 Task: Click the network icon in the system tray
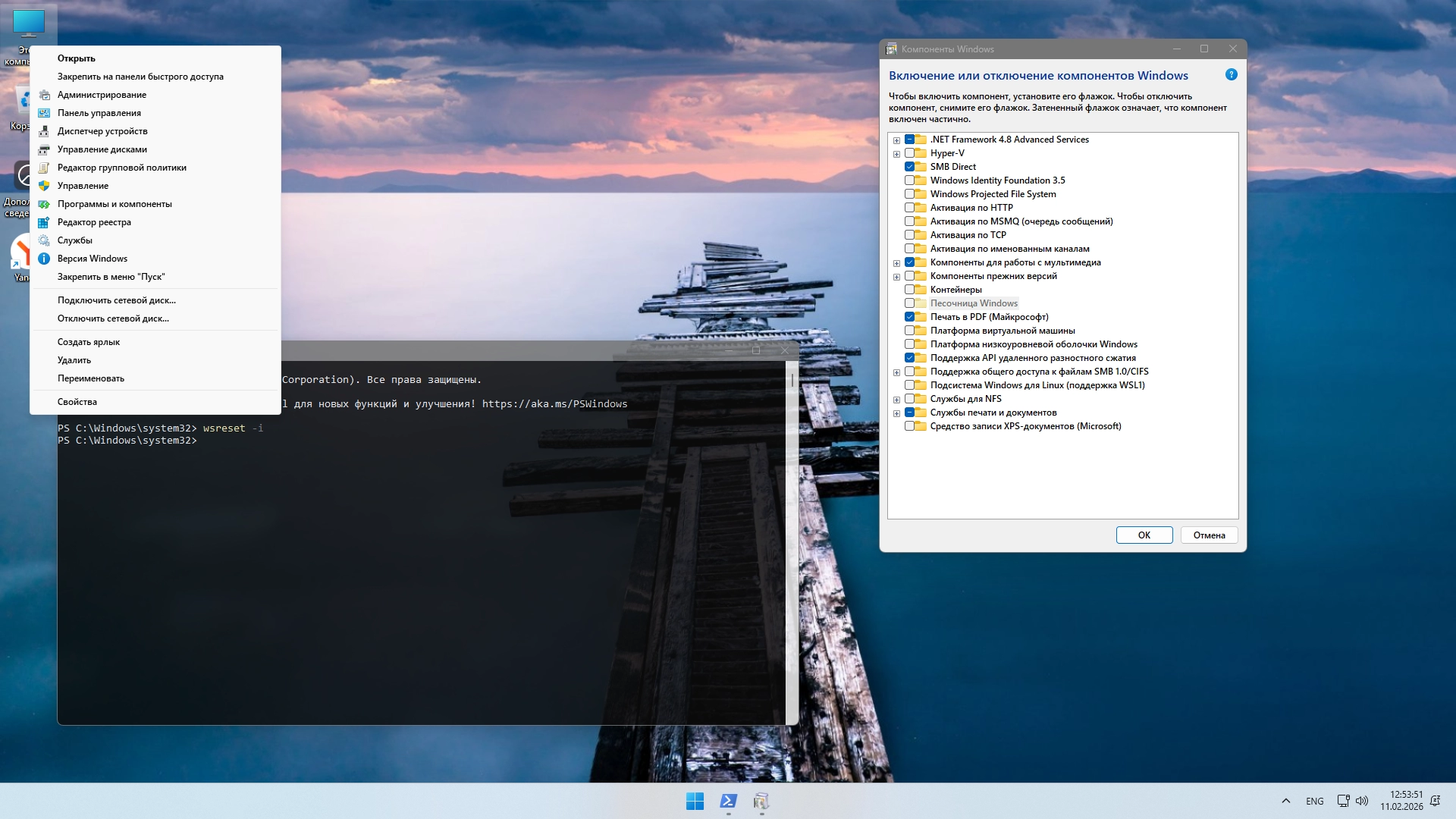pos(1344,801)
